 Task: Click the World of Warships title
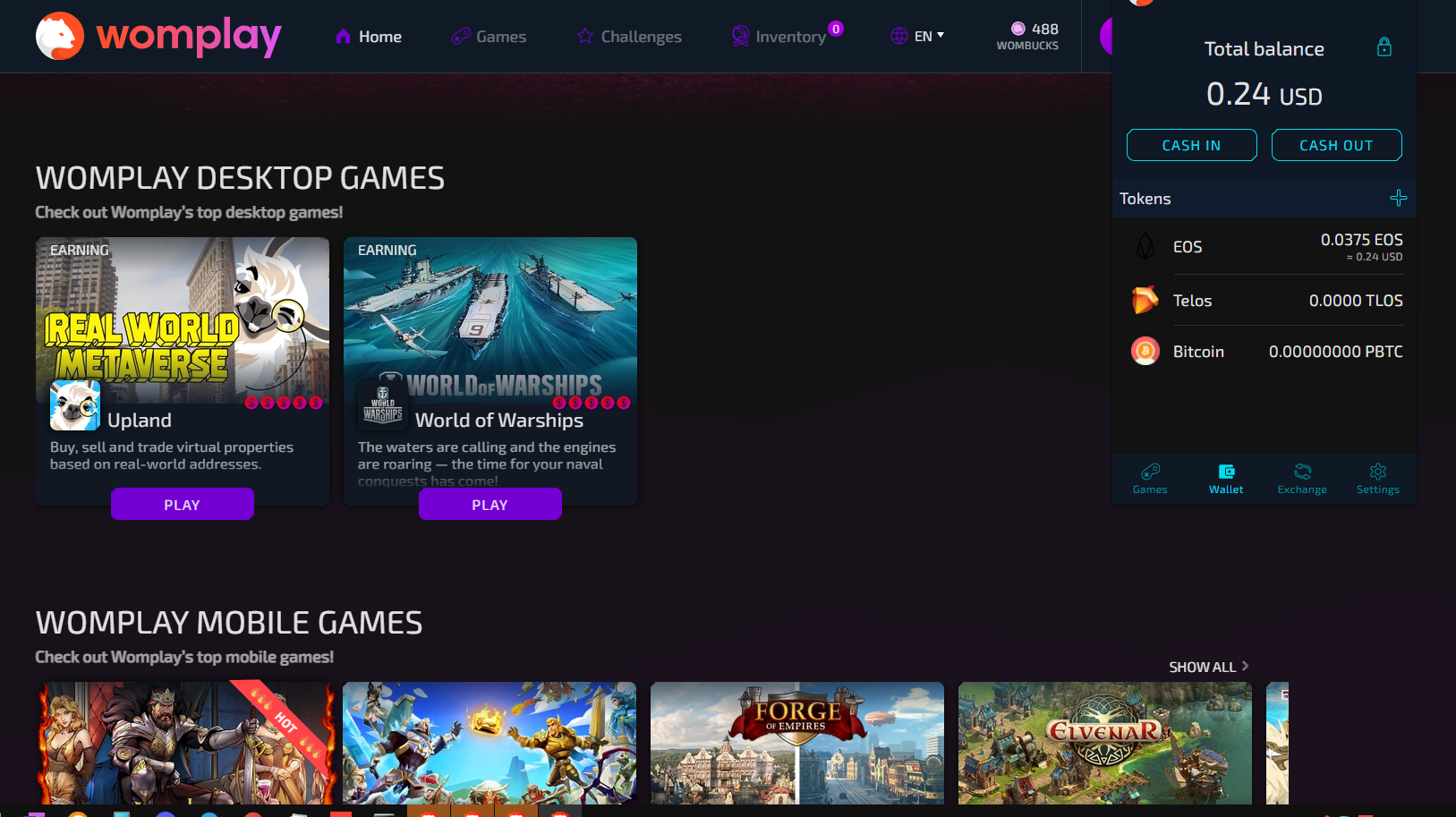[499, 420]
